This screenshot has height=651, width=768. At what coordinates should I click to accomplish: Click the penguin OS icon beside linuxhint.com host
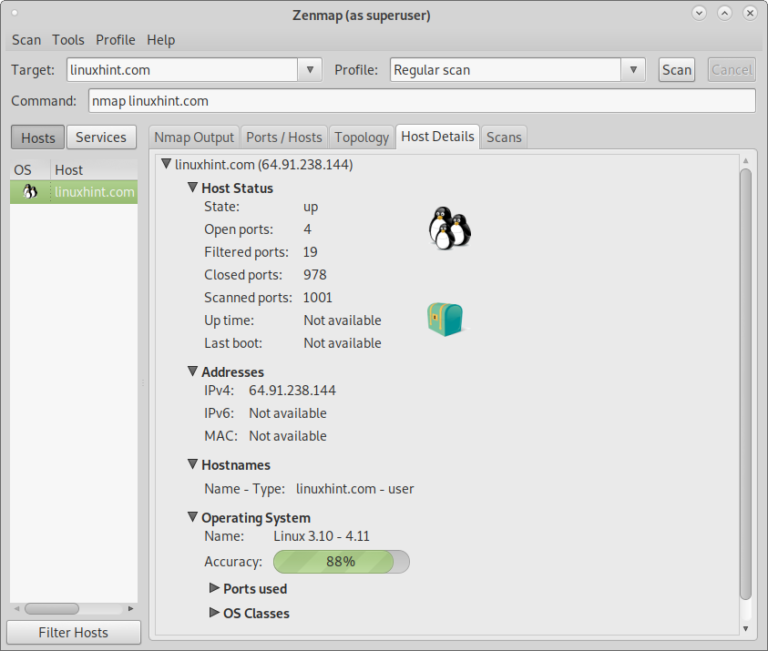click(x=30, y=192)
